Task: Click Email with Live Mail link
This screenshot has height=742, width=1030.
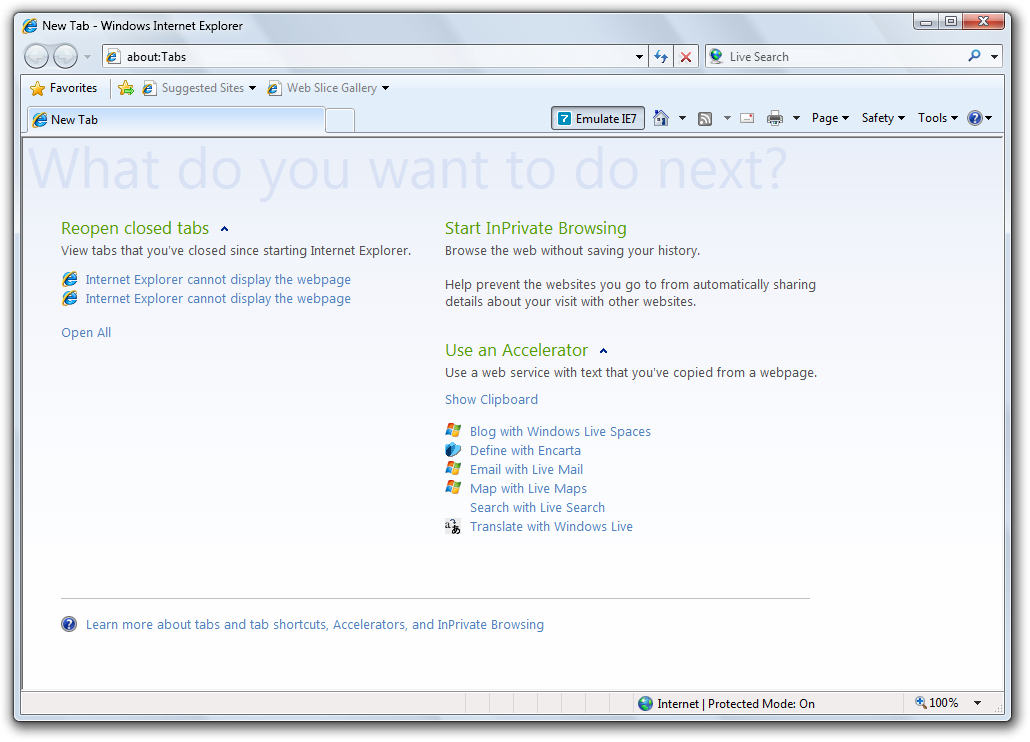Action: [x=526, y=469]
